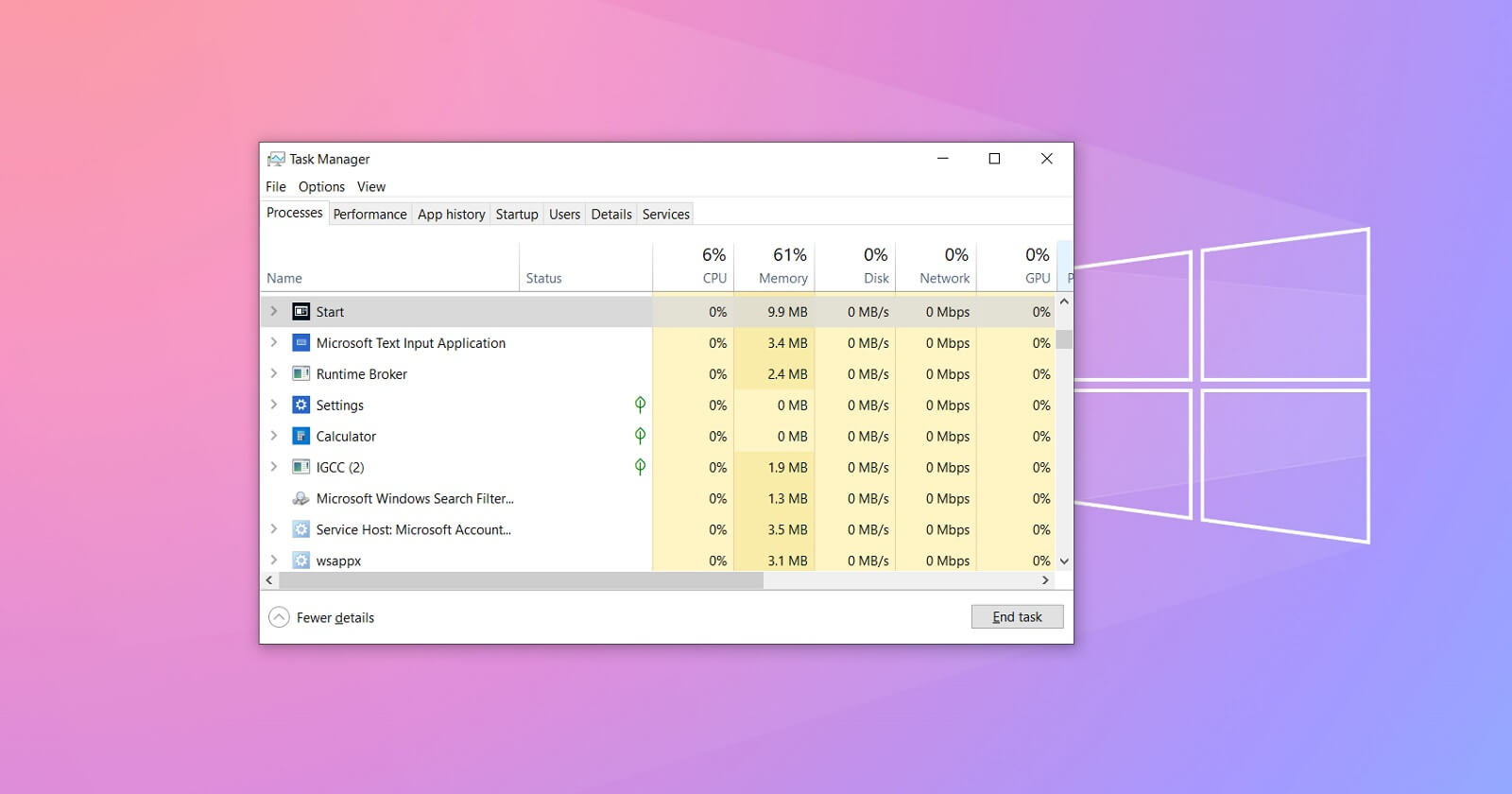Click the horizontal scrollbar thumb
The width and height of the screenshot is (1512, 794).
[x=521, y=580]
